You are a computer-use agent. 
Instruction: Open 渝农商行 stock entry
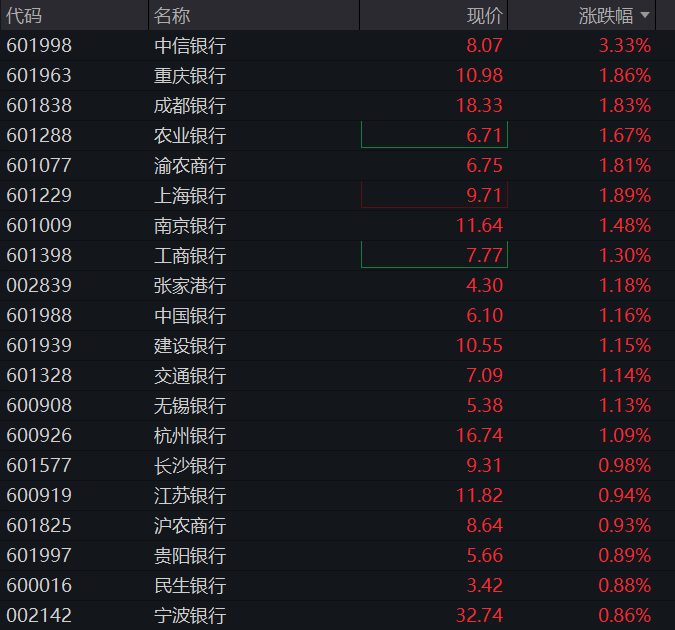pos(190,165)
